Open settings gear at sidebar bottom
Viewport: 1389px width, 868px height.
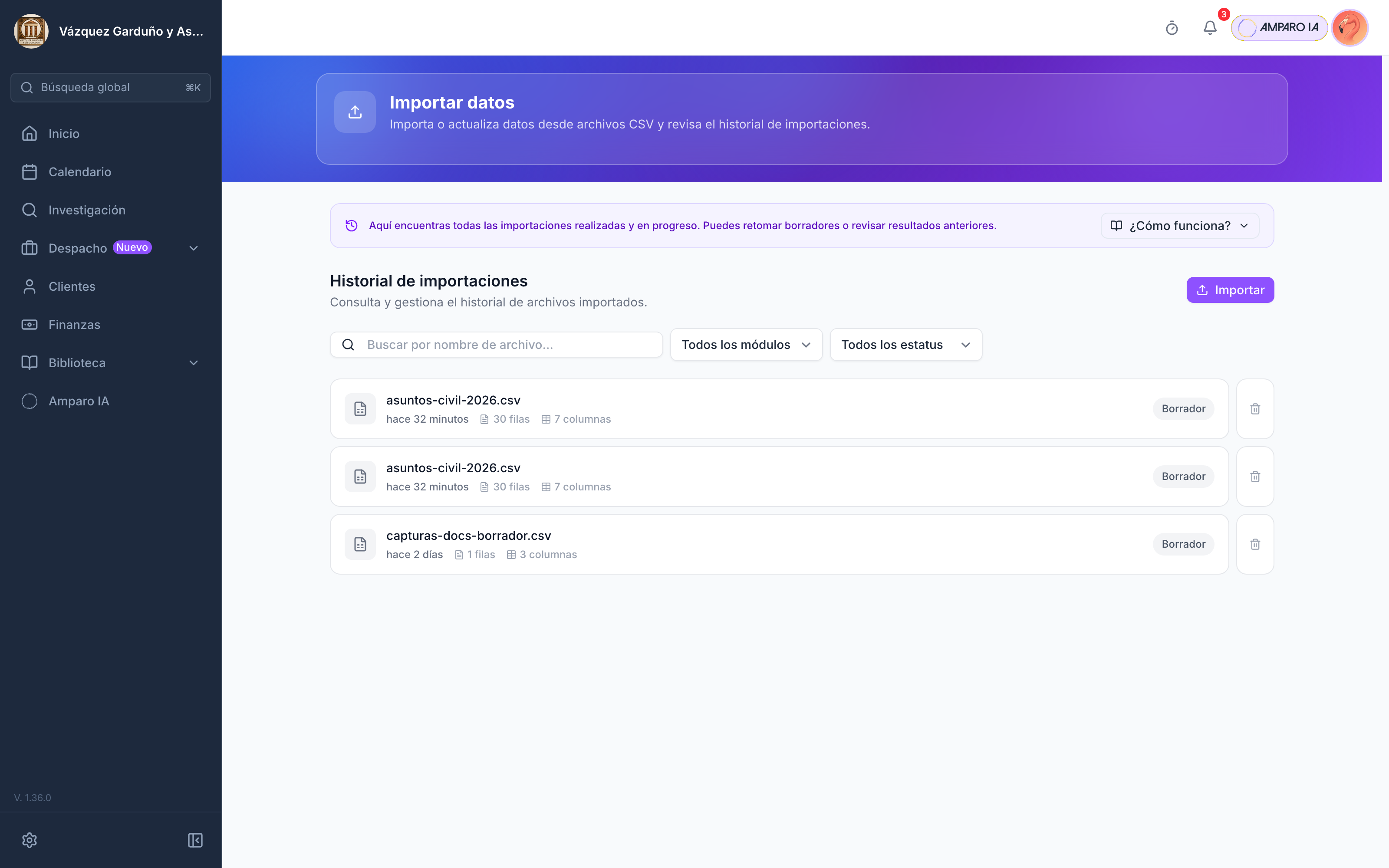(29, 841)
